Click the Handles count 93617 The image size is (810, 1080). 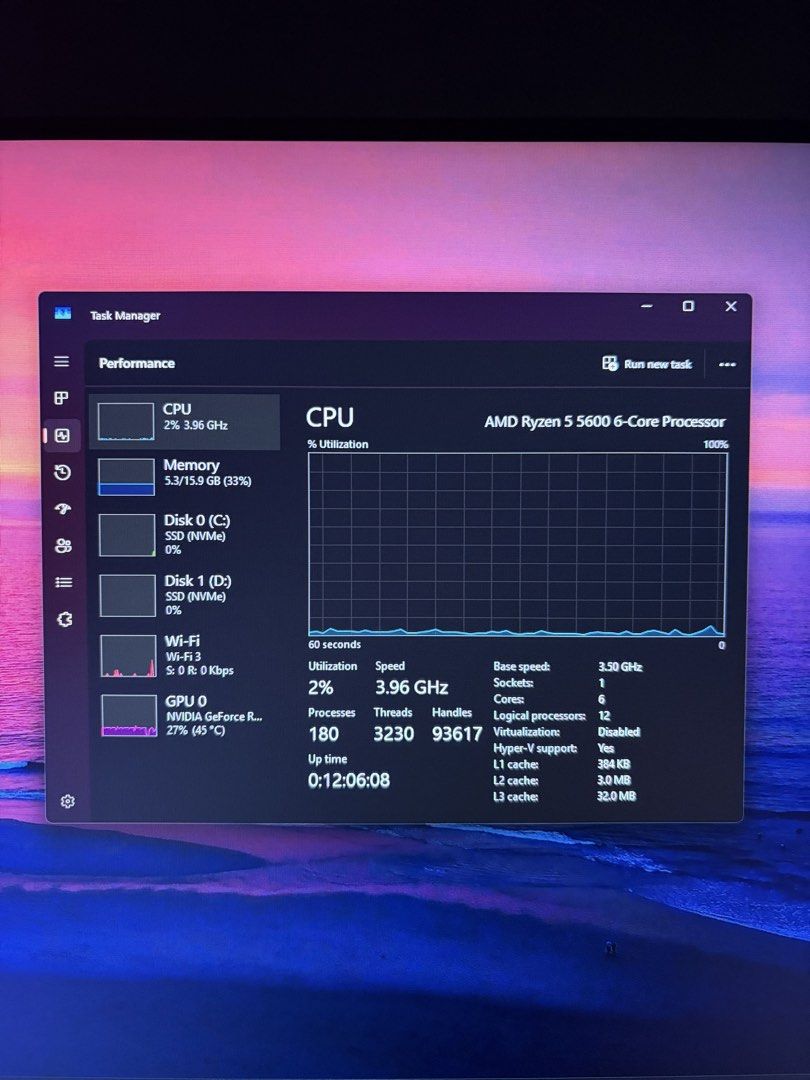coord(457,734)
